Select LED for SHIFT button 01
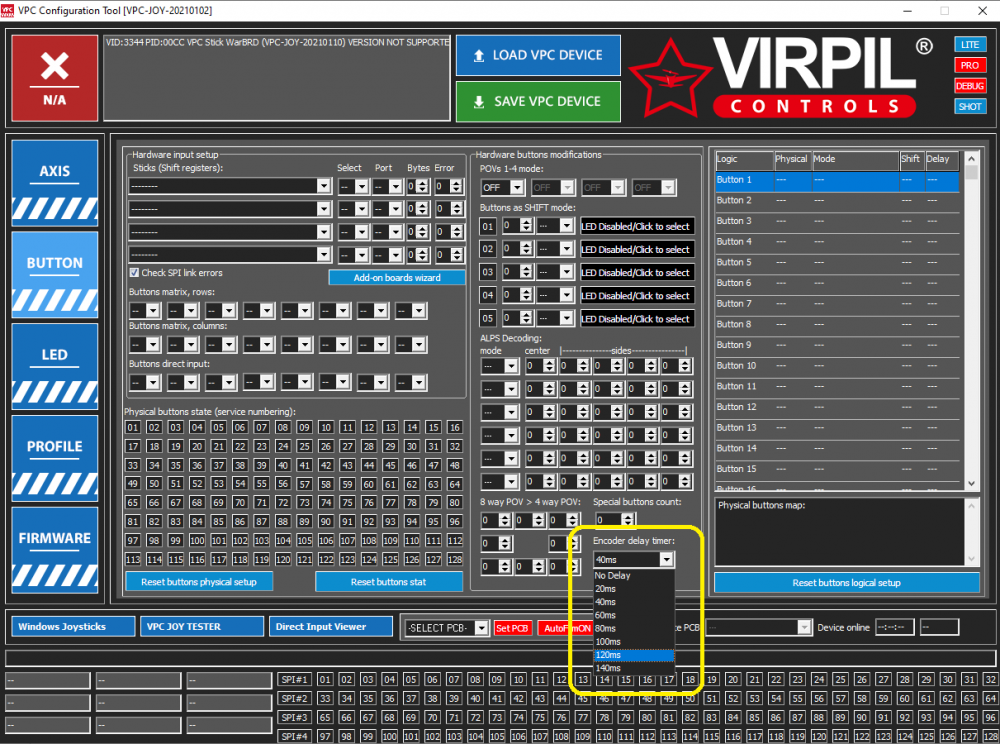1000x744 pixels. (636, 226)
